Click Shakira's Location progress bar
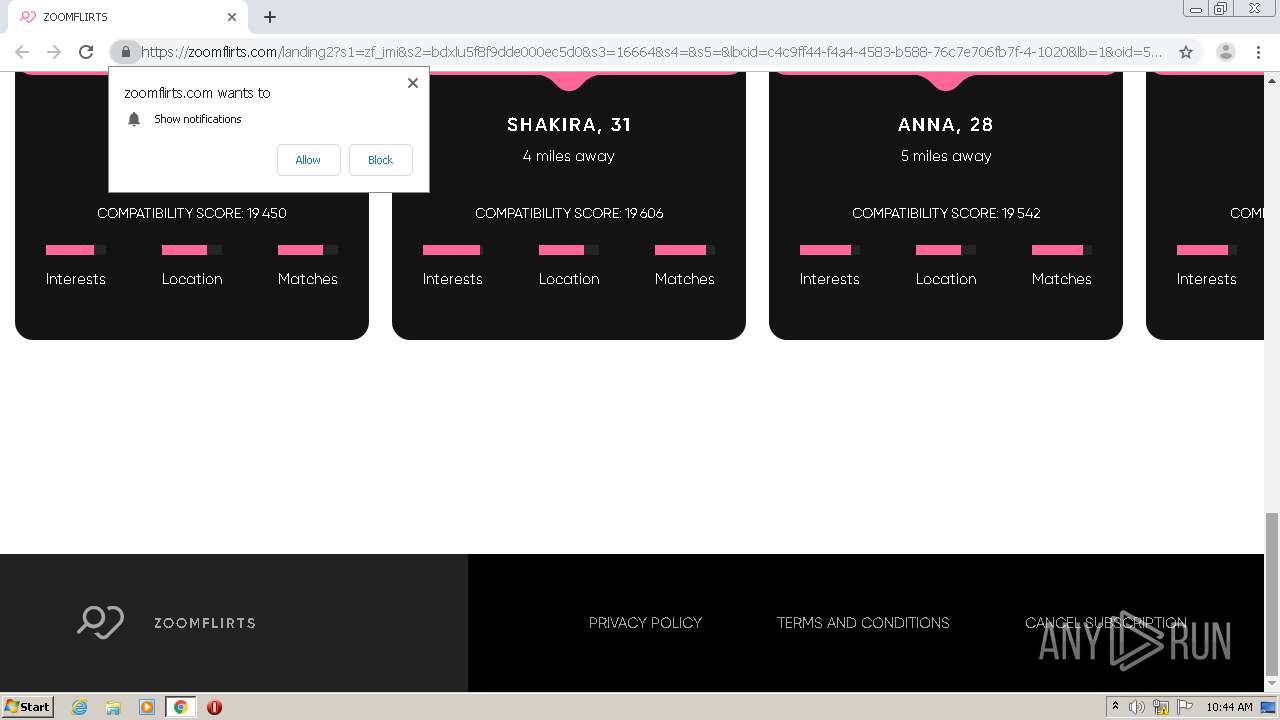1280x720 pixels. pyautogui.click(x=569, y=250)
